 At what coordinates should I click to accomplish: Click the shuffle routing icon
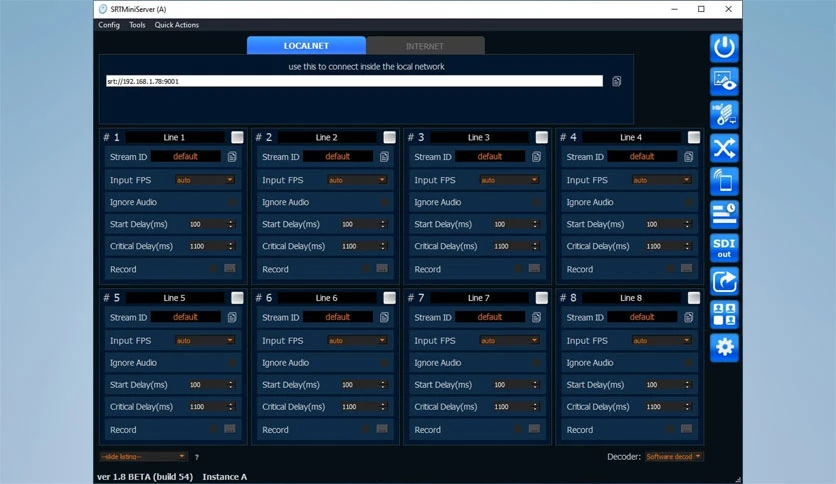click(724, 148)
